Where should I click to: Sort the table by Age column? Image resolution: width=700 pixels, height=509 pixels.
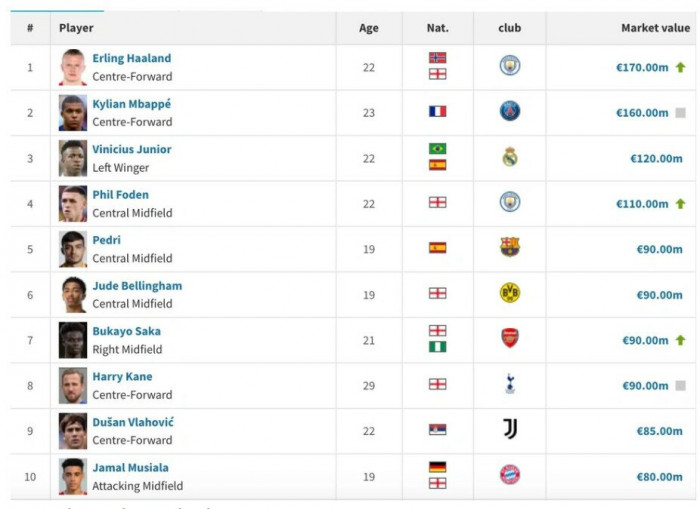[x=369, y=28]
